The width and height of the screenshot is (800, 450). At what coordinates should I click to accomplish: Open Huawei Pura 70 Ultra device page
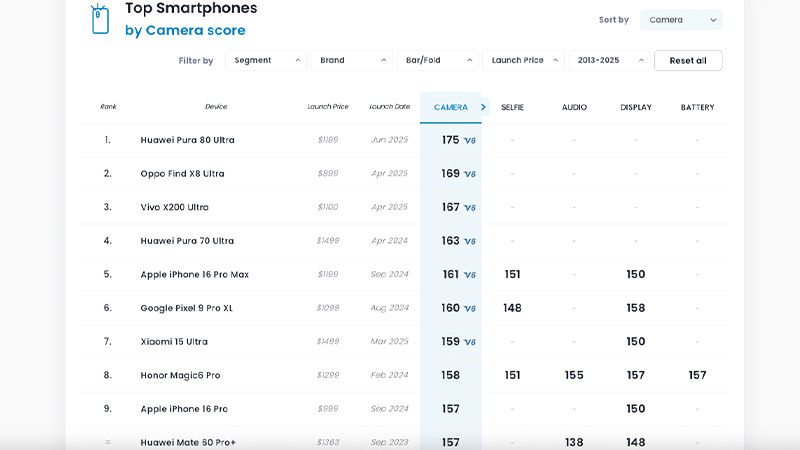click(187, 241)
